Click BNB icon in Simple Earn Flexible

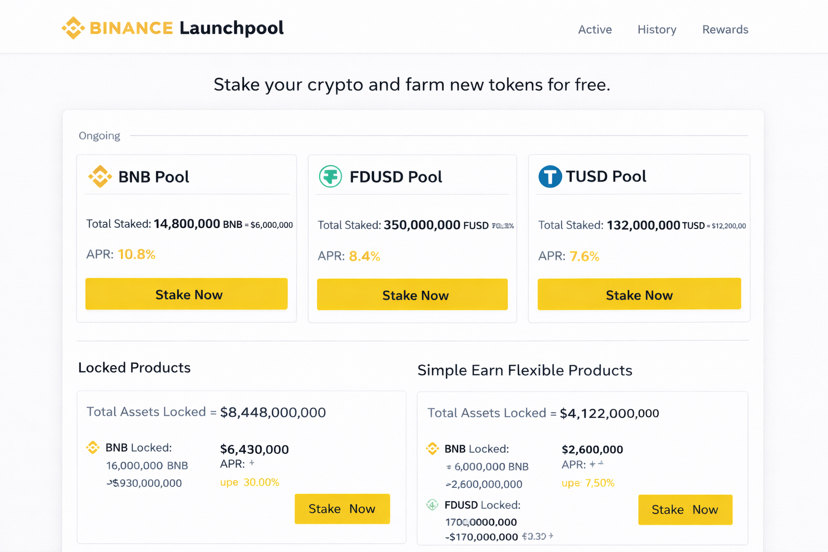[x=432, y=449]
